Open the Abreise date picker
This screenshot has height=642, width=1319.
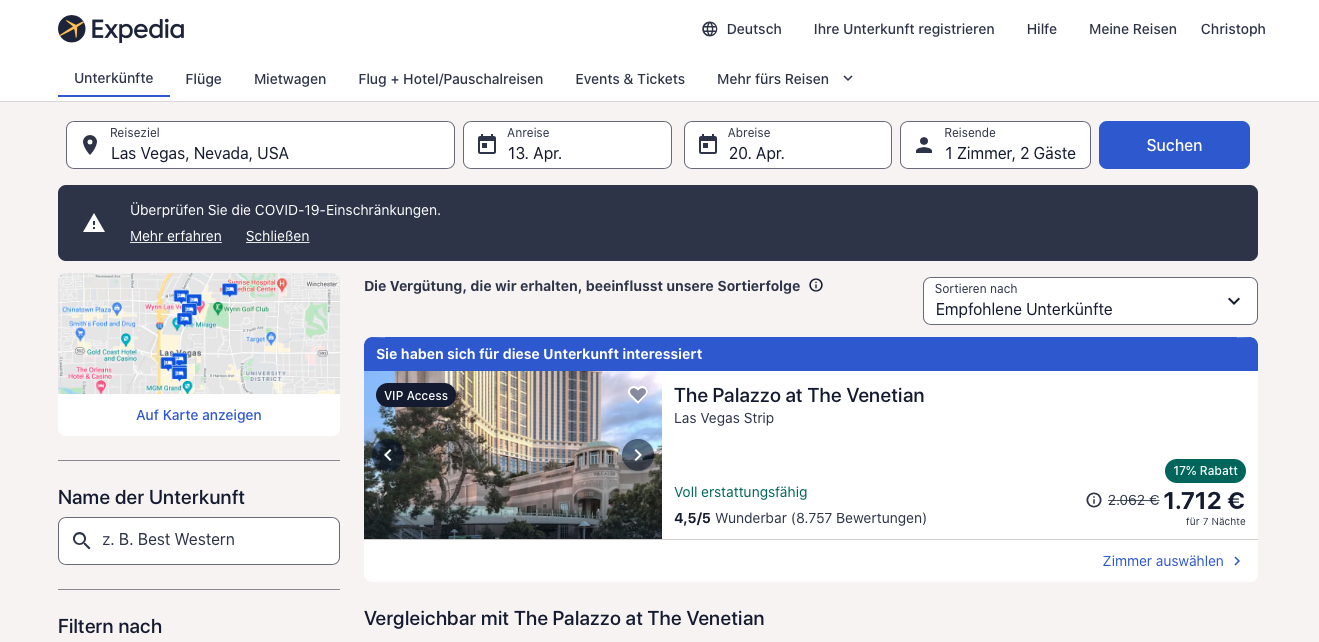point(787,145)
